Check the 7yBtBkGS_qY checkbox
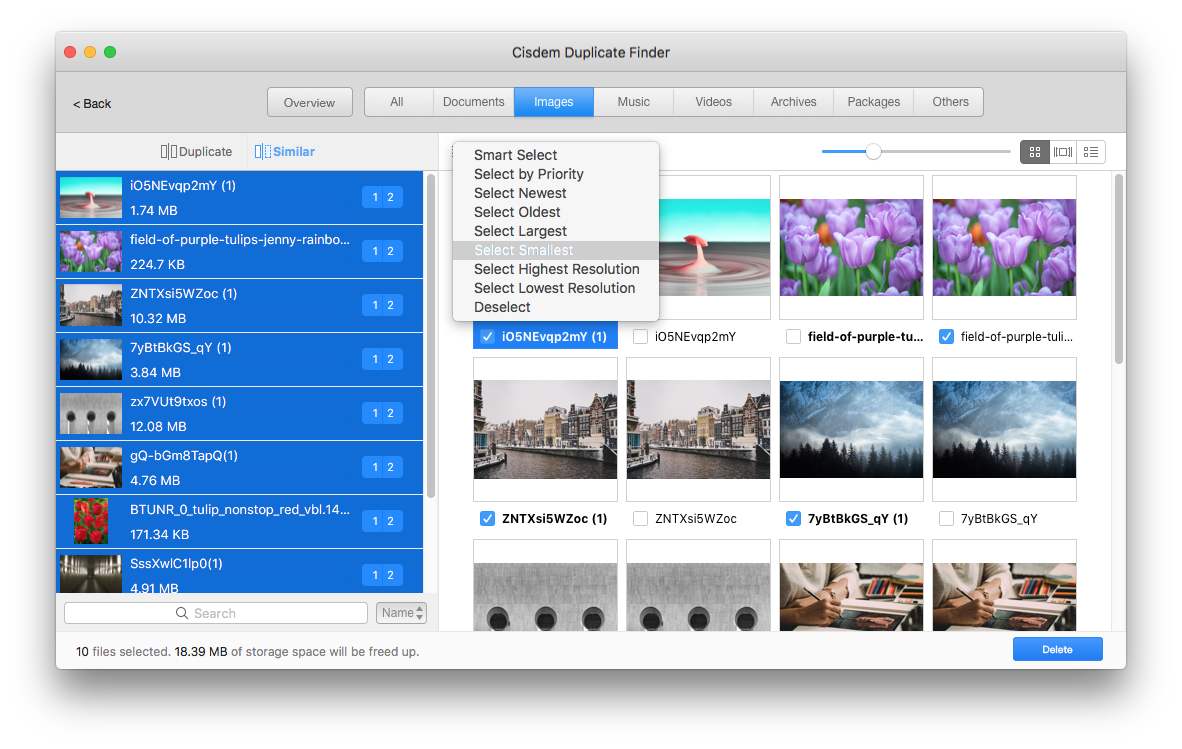This screenshot has width=1182, height=749. [x=946, y=518]
